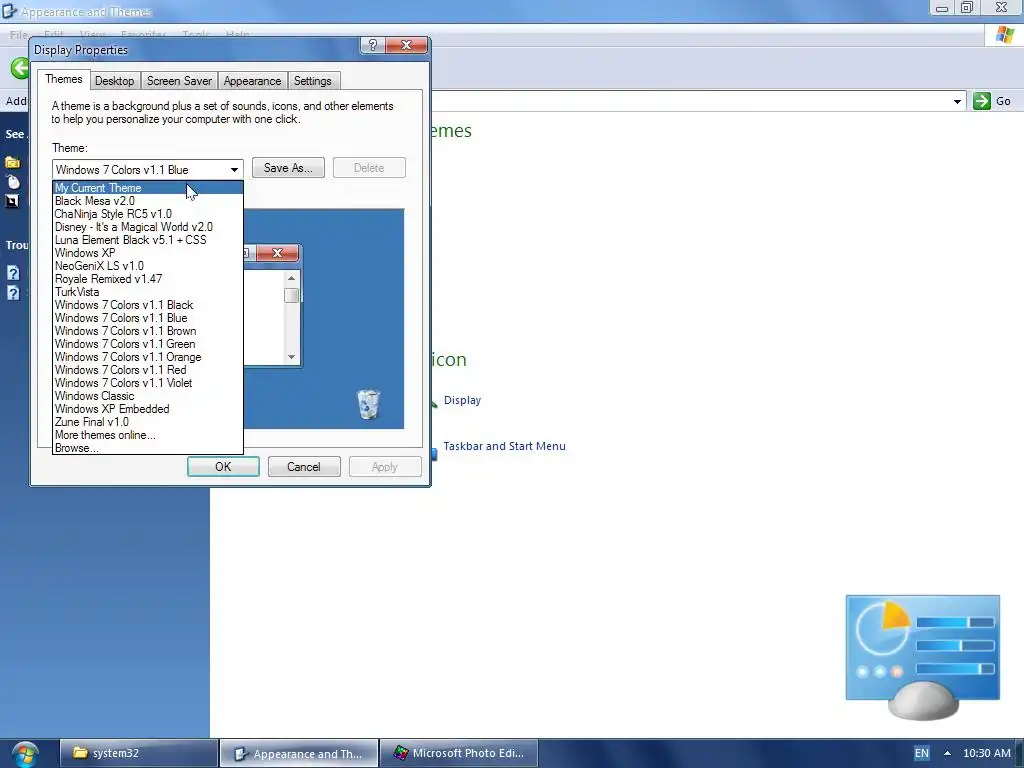The image size is (1024, 768).
Task: Select Windows 7 Colors v1.1 Black
Action: click(148, 305)
